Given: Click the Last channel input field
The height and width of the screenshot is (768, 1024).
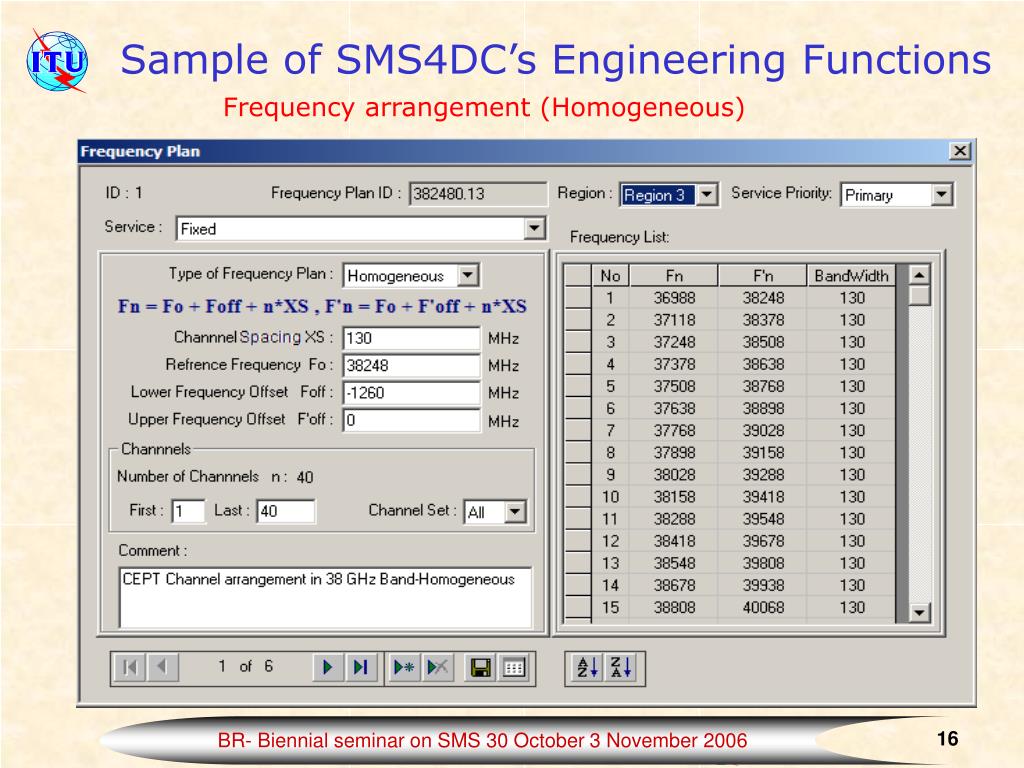Looking at the screenshot, I should pos(286,511).
